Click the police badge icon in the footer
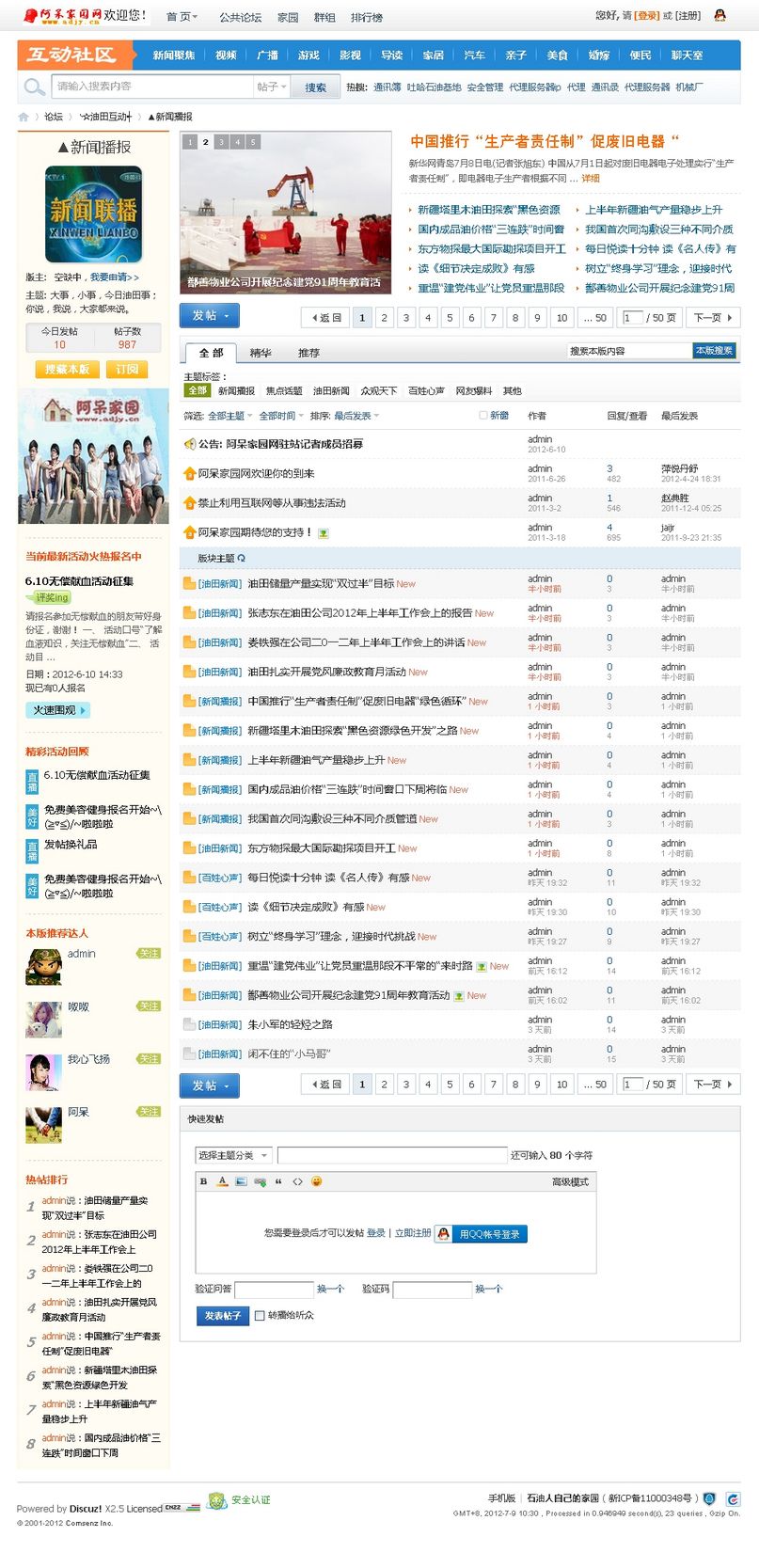This screenshot has width=759, height=1568. 709,1498
